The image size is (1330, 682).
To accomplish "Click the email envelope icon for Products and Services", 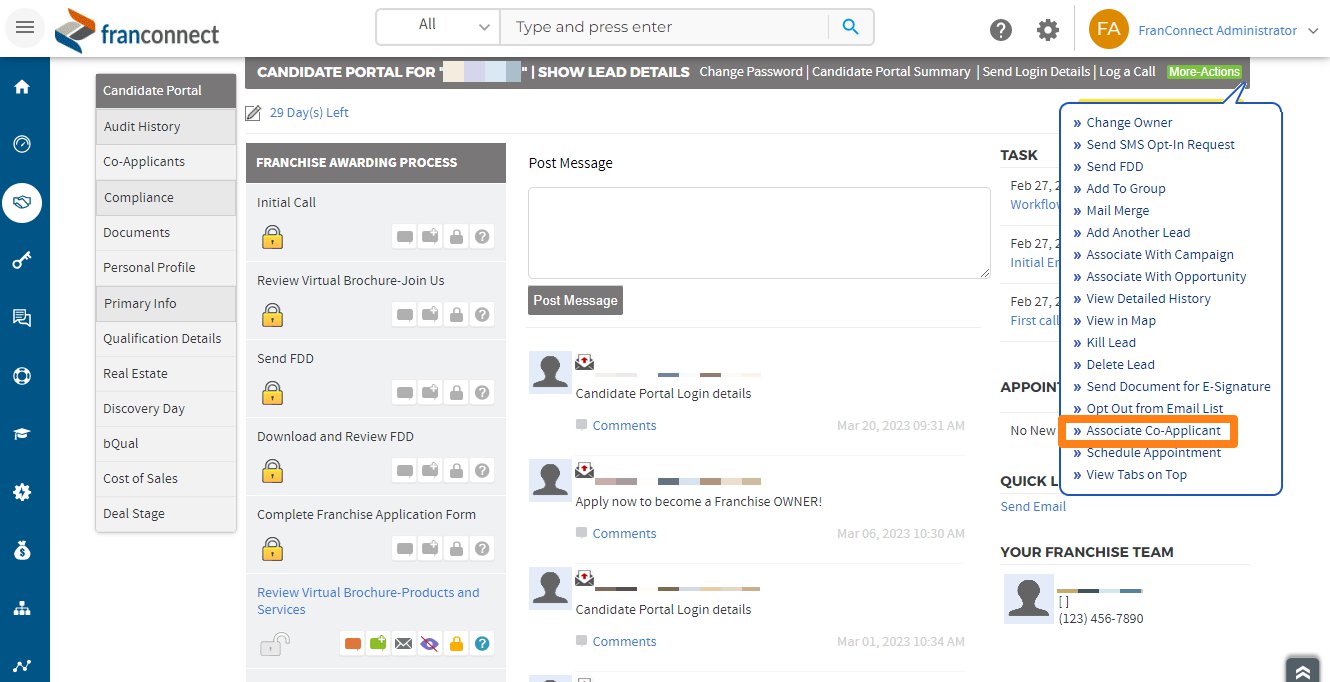I will (x=404, y=644).
